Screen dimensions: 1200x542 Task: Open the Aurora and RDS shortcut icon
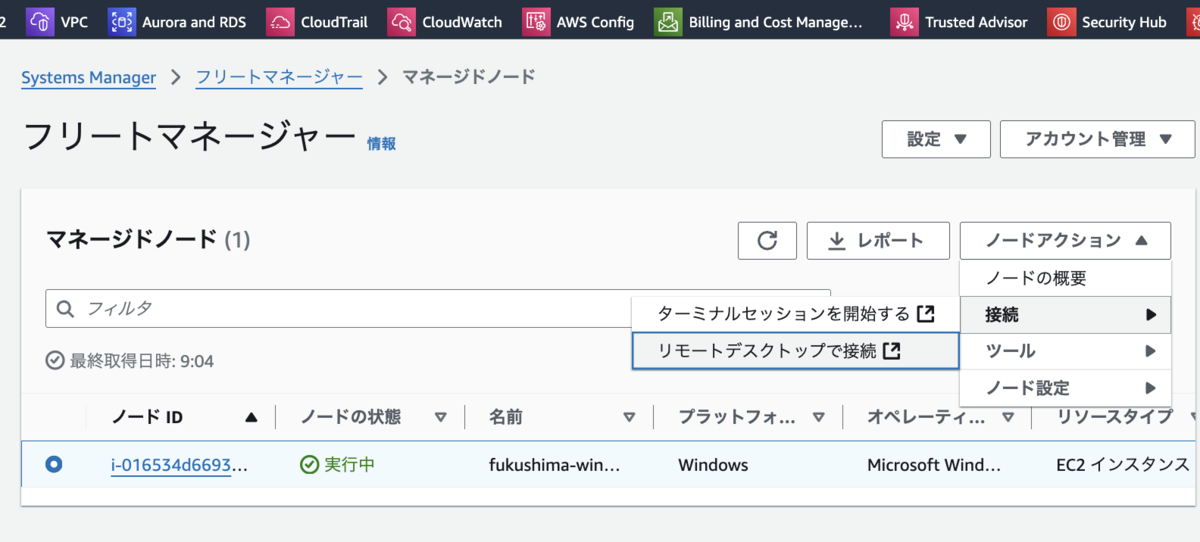[x=121, y=21]
